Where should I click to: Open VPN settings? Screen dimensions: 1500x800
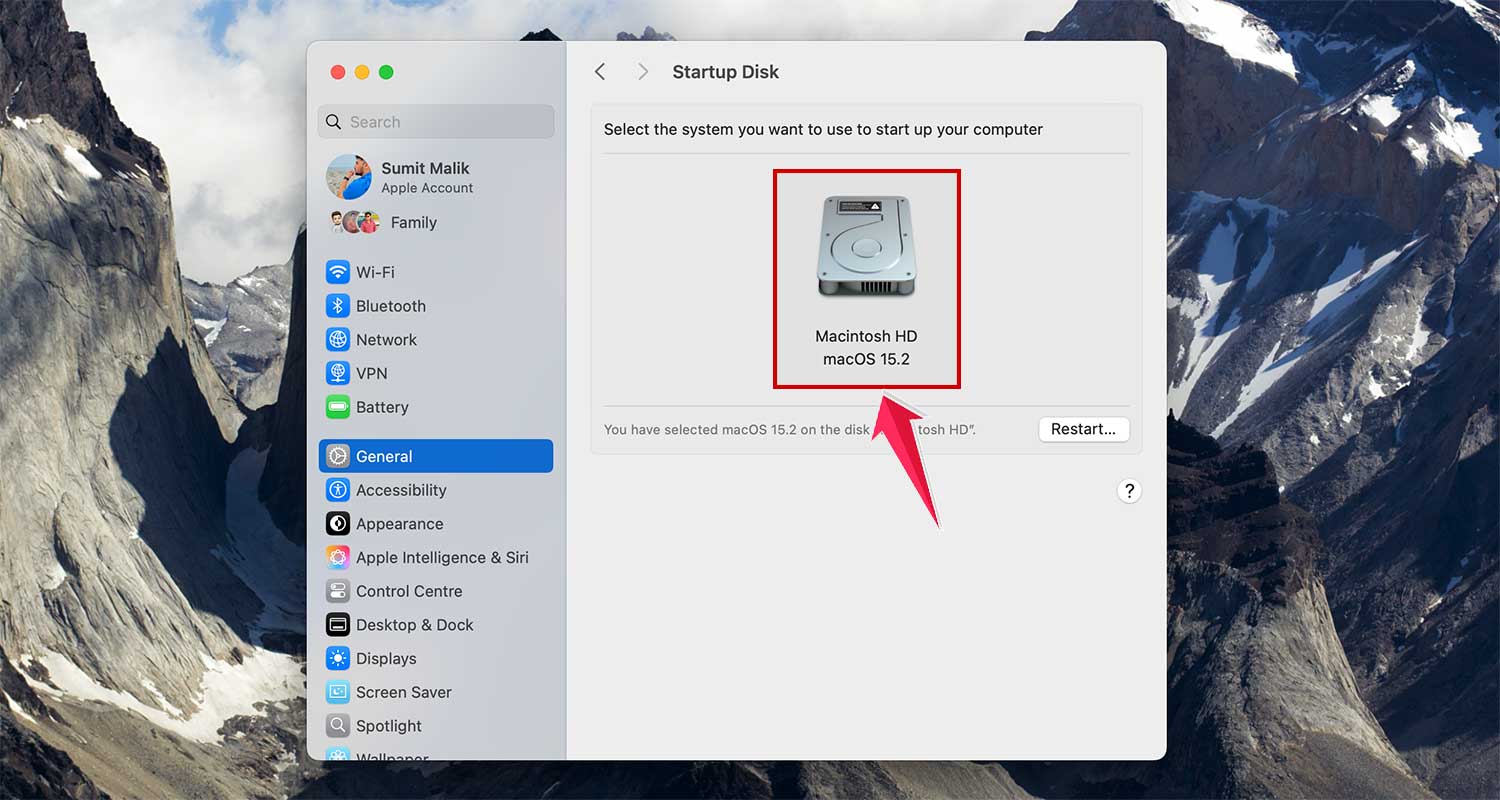coord(370,373)
